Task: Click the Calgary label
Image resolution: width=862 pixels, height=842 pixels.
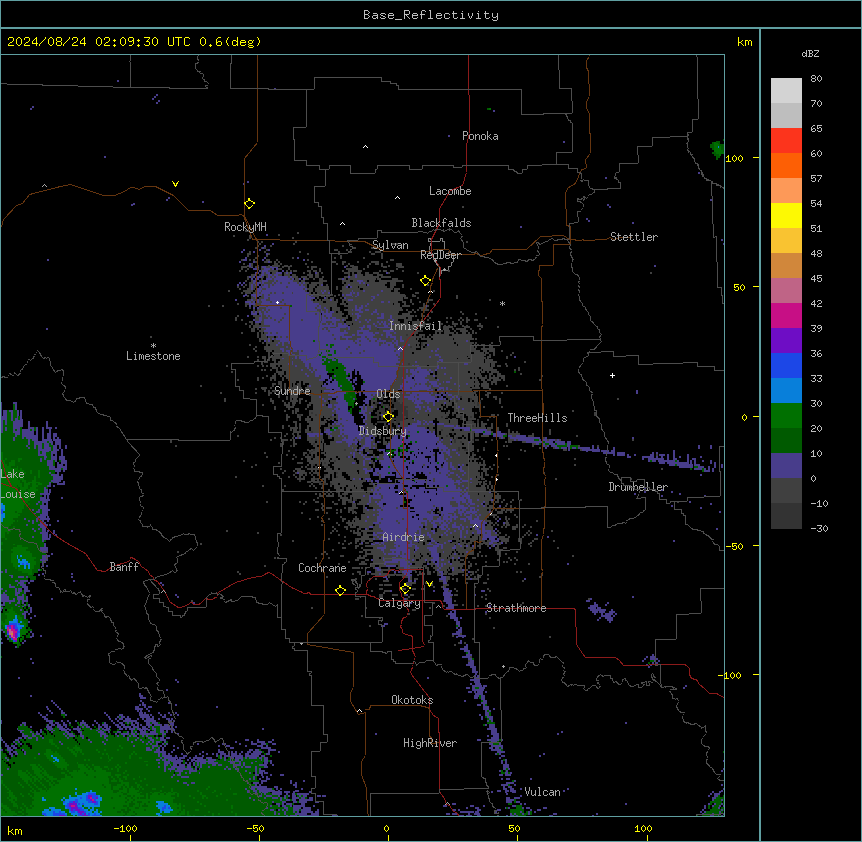Action: point(399,603)
